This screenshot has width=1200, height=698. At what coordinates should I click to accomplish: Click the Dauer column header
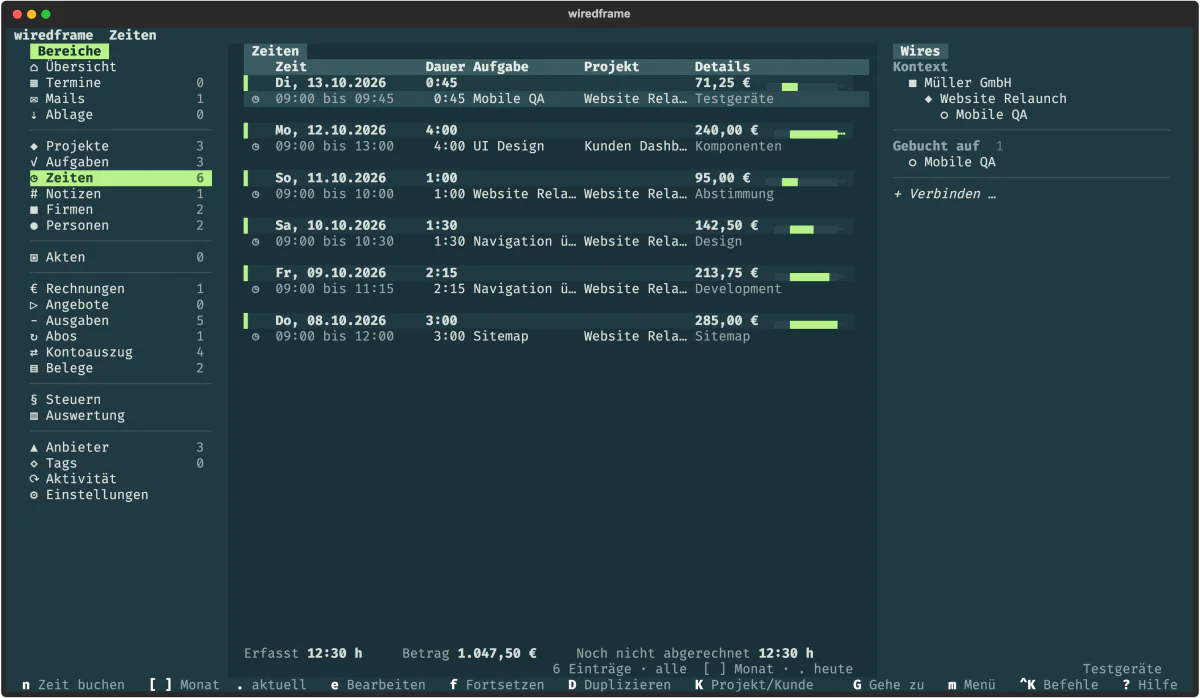point(445,67)
